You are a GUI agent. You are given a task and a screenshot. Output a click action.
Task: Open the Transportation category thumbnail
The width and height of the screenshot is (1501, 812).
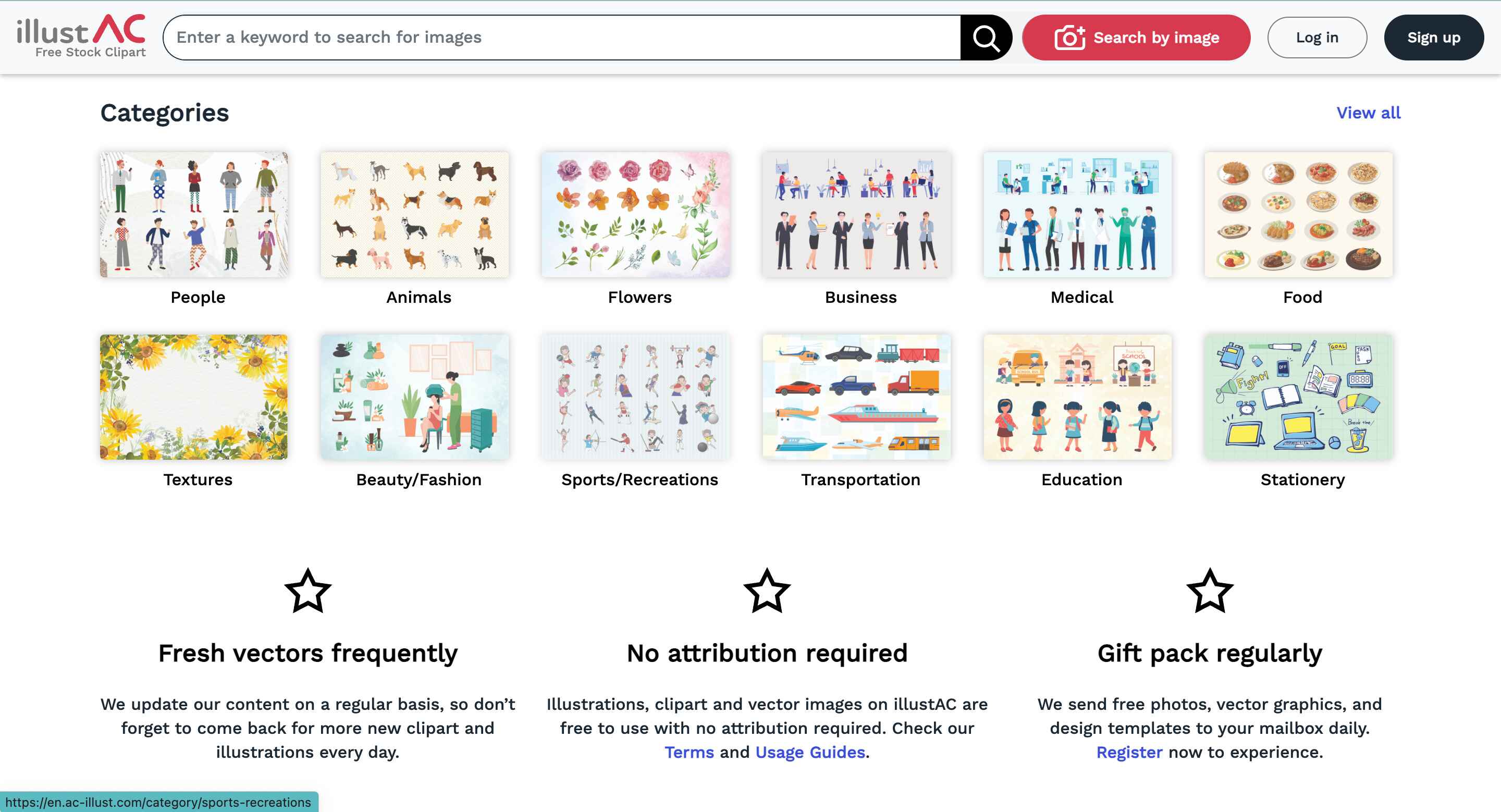tap(856, 397)
